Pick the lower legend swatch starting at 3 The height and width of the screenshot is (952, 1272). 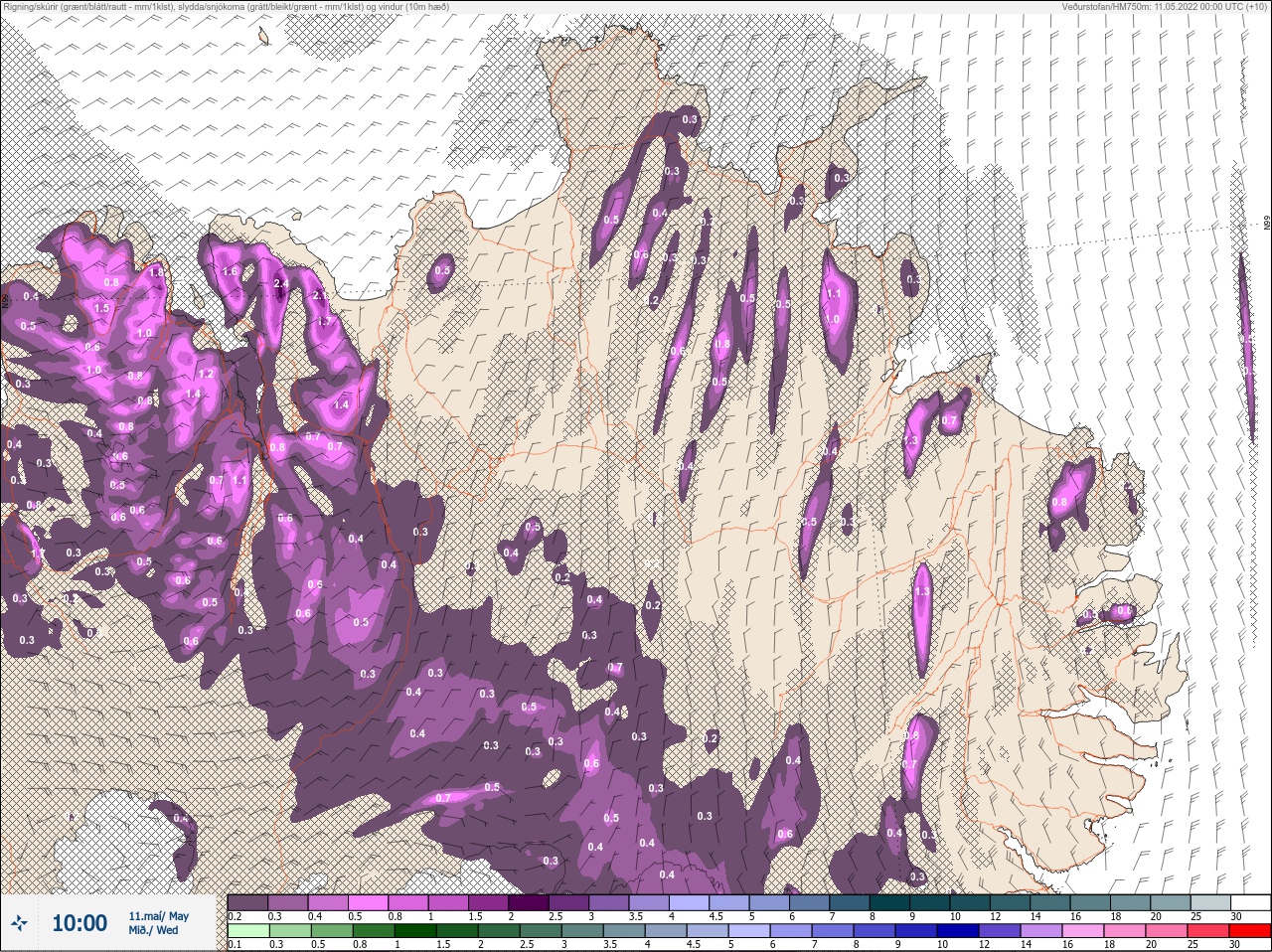click(580, 931)
